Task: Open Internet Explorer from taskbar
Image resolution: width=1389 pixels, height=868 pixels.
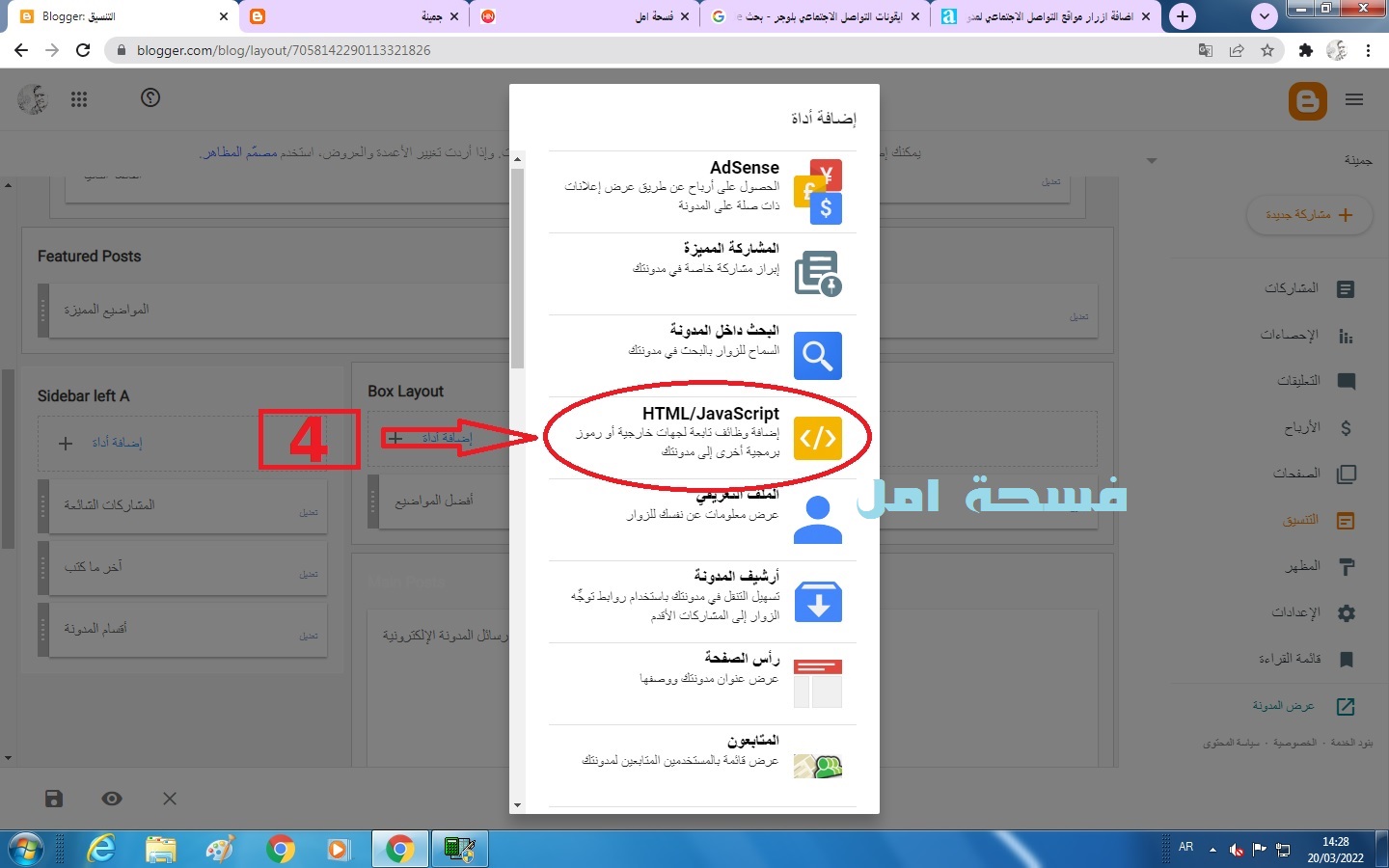Action: (101, 850)
